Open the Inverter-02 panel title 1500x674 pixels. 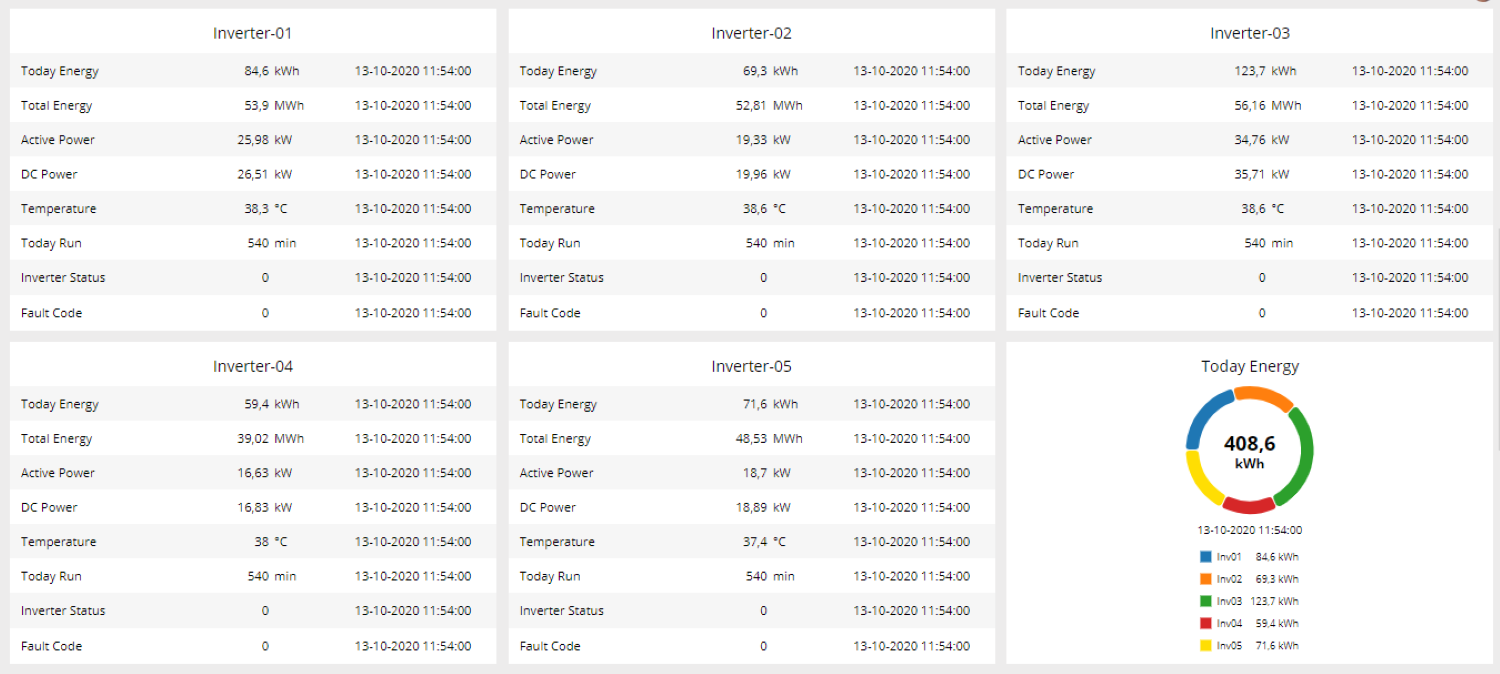752,33
